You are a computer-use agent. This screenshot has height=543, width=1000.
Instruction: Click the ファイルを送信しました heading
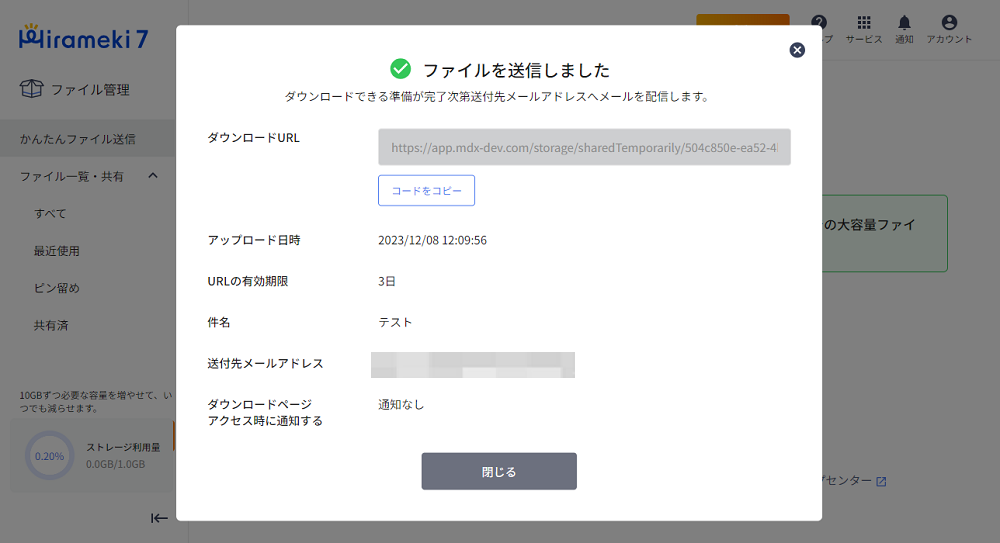[517, 70]
